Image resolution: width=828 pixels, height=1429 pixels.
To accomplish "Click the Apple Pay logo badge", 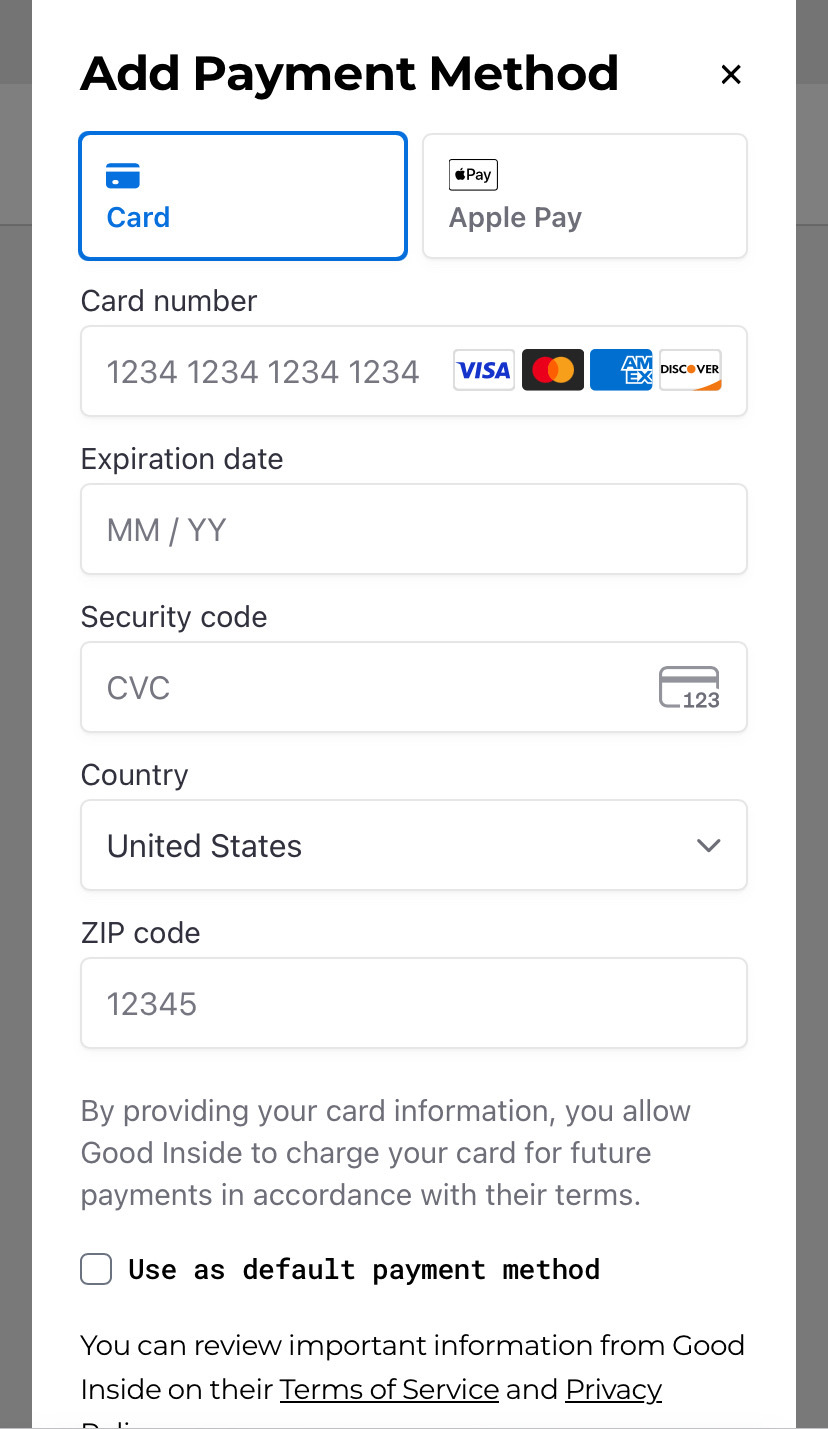I will coord(473,175).
